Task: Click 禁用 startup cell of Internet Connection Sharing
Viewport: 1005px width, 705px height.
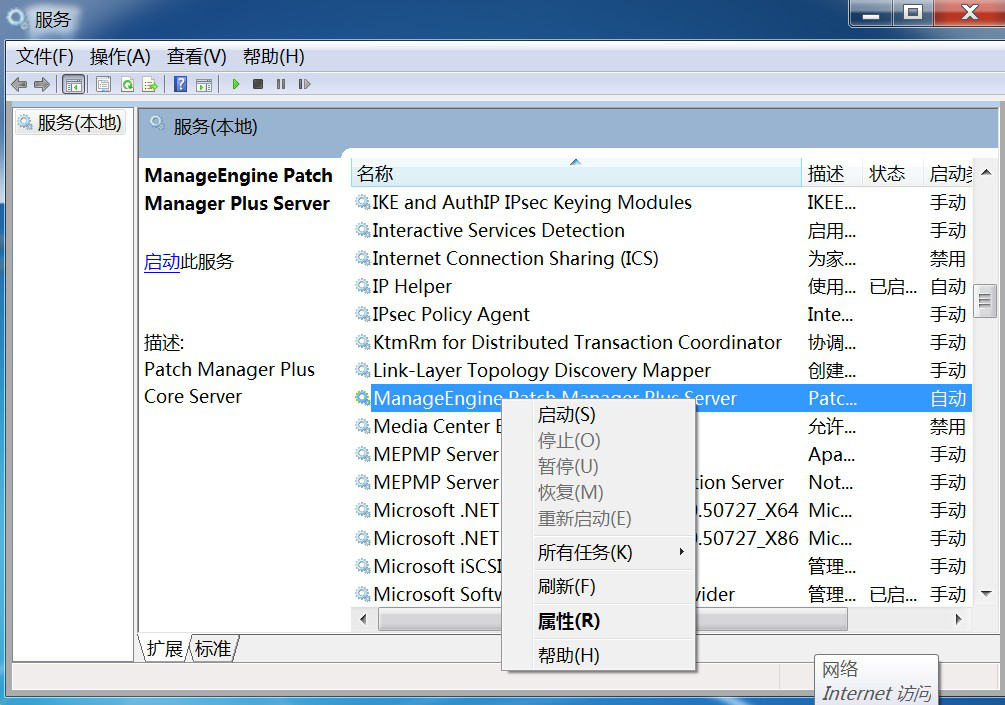Action: tap(948, 258)
